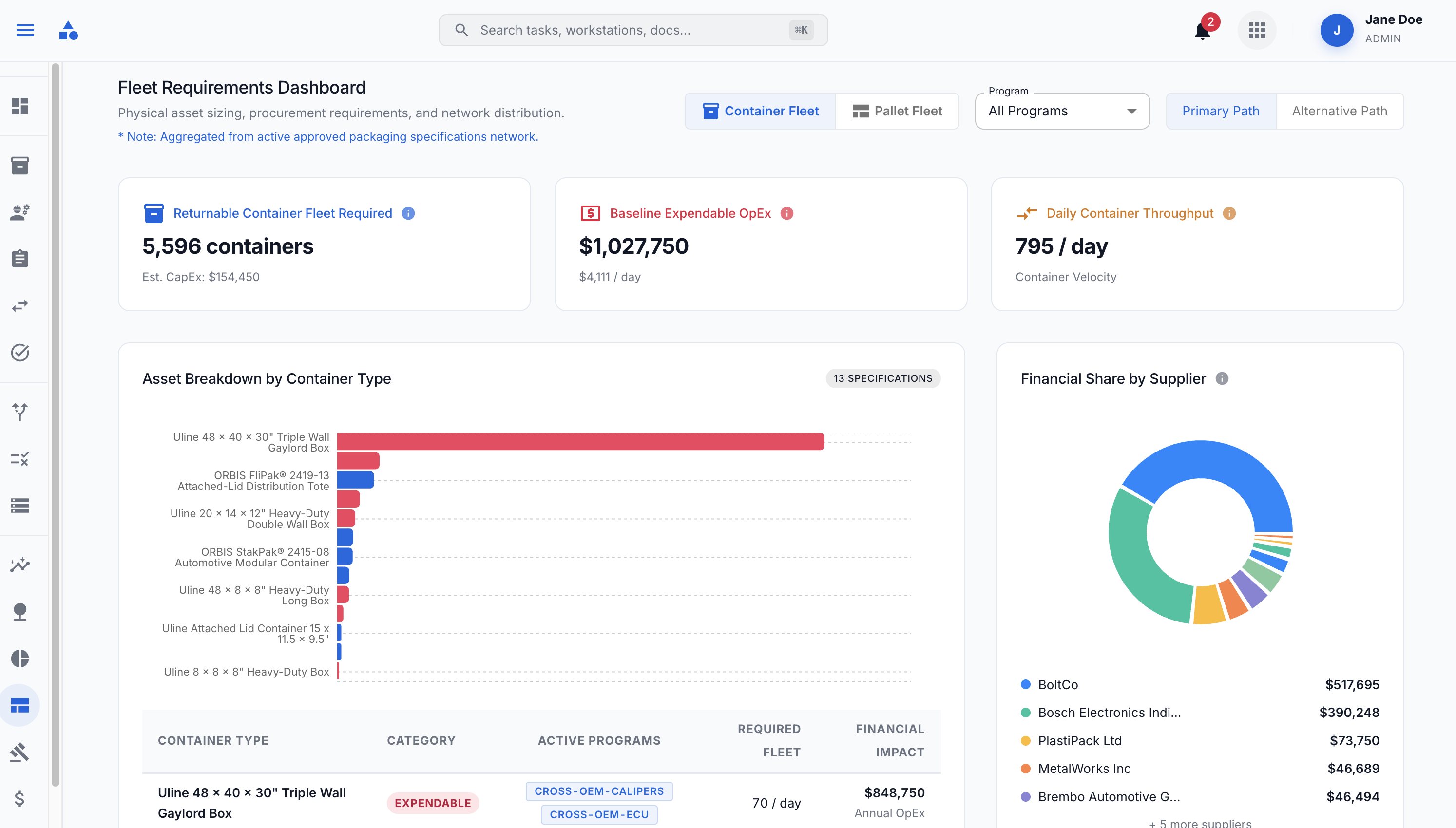Viewport: 1456px width, 828px height.
Task: Click the Bosch Electronics legend entry
Action: [x=1200, y=713]
